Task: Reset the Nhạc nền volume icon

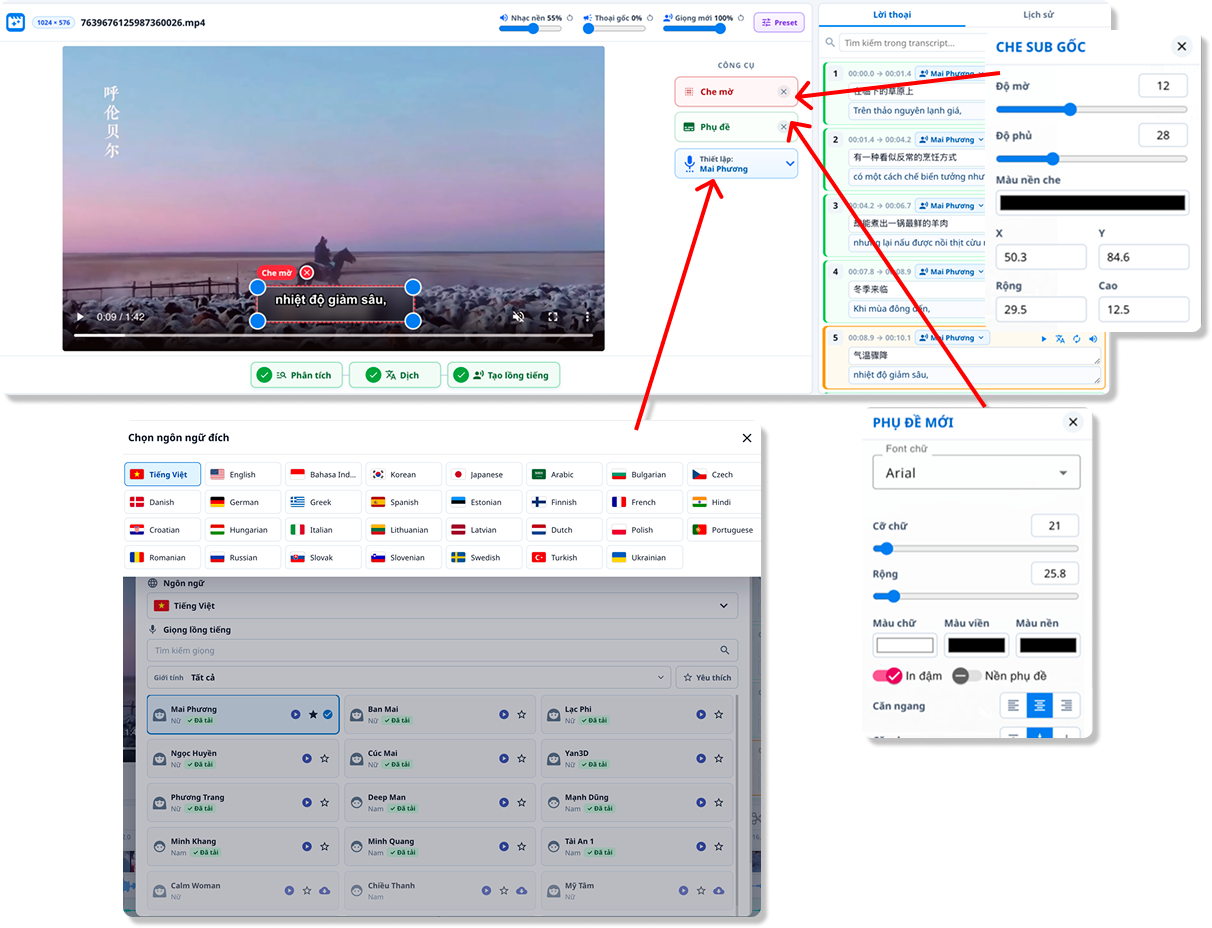Action: point(569,17)
